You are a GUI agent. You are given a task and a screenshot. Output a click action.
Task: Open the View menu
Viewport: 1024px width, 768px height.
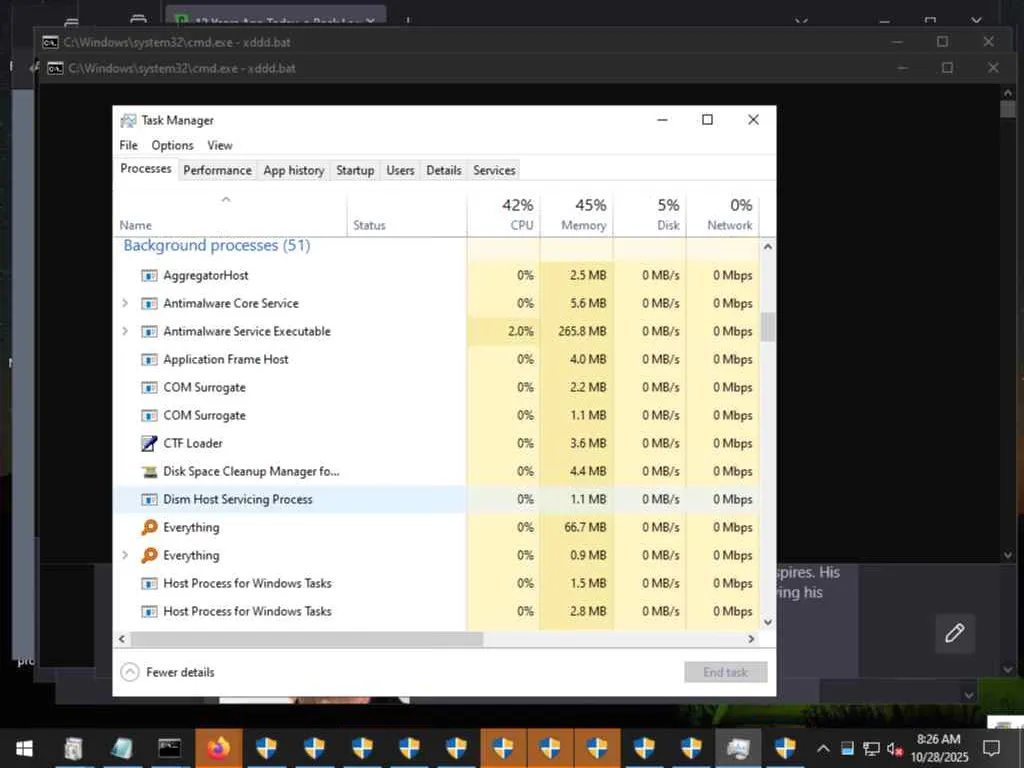click(x=219, y=145)
